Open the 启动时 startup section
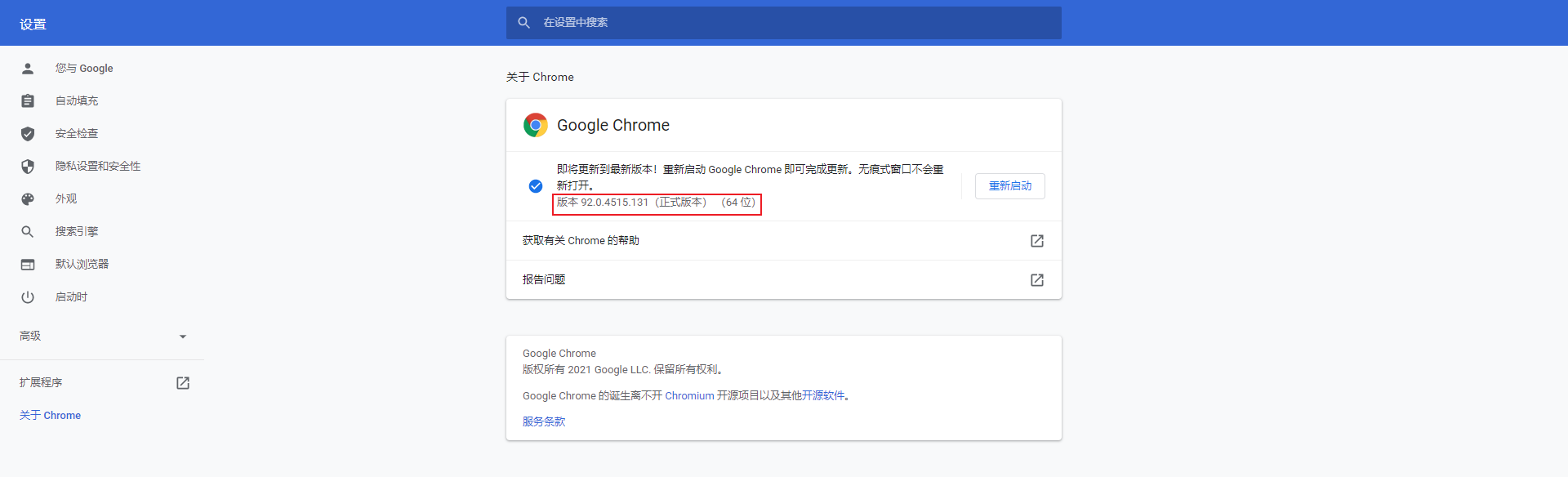The height and width of the screenshot is (477, 1568). [71, 297]
